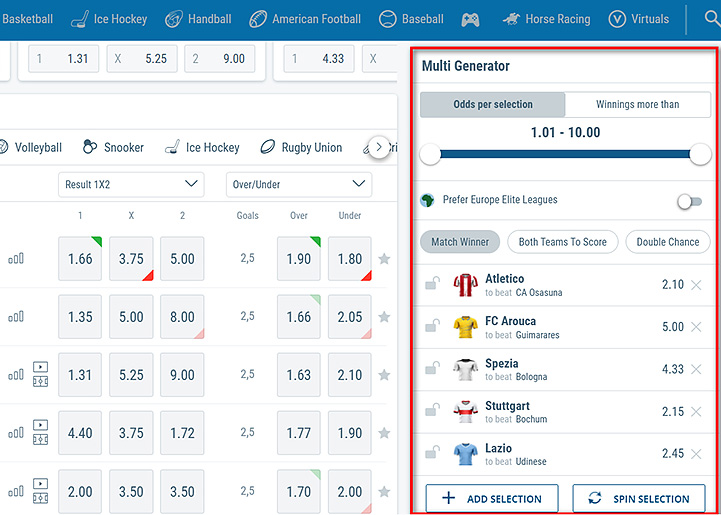Select the 1.66 home win odds
The height and width of the screenshot is (515, 721).
pos(80,259)
